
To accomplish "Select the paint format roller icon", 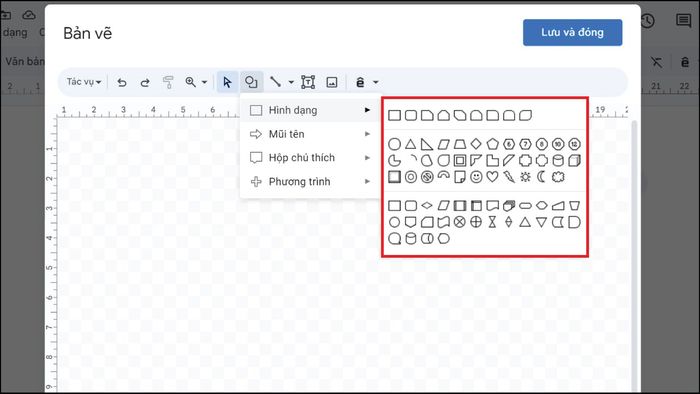I will coord(168,82).
